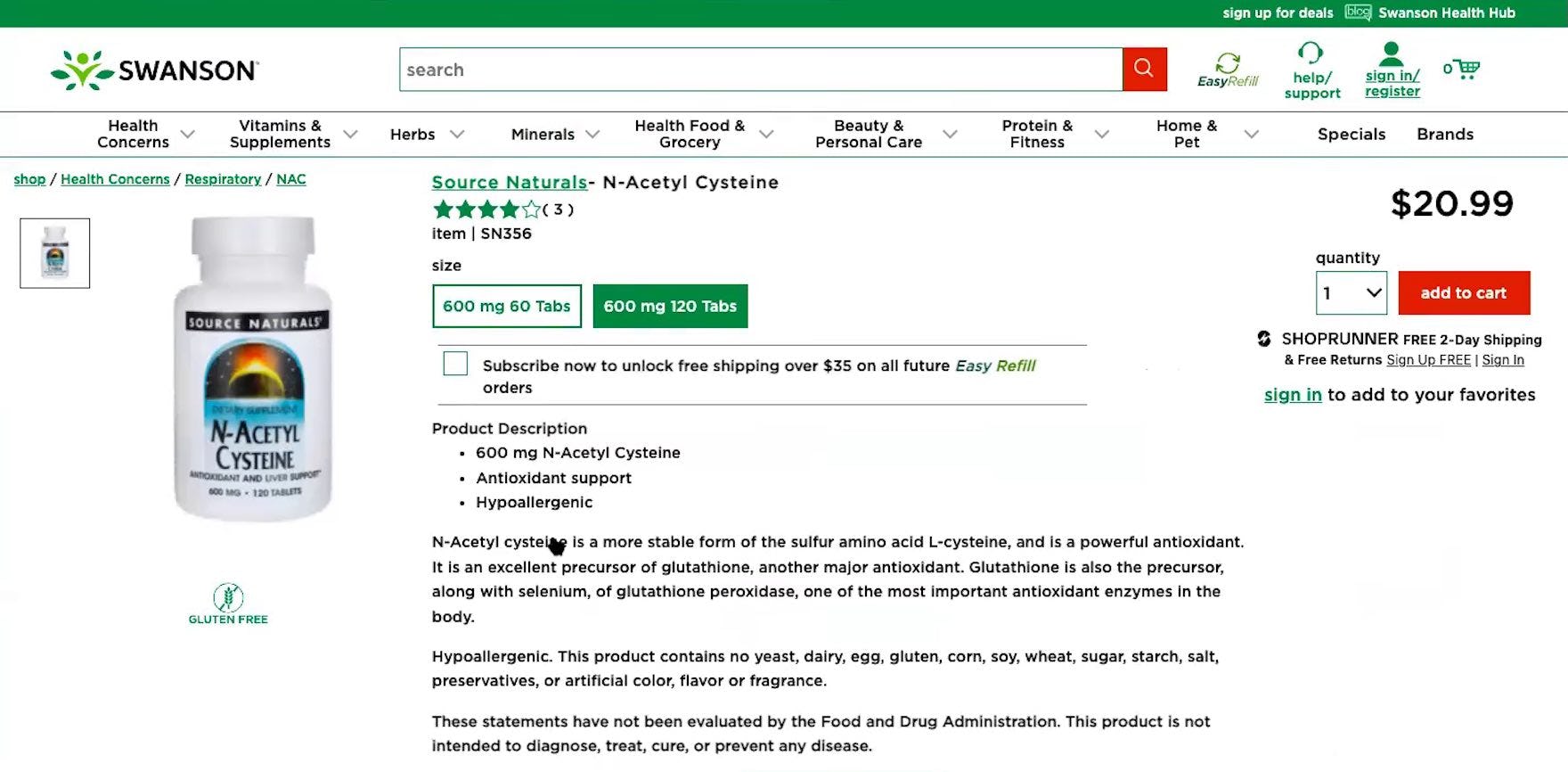Click the Swanson Health Hub blog icon
This screenshot has width=1568, height=772.
1358,12
